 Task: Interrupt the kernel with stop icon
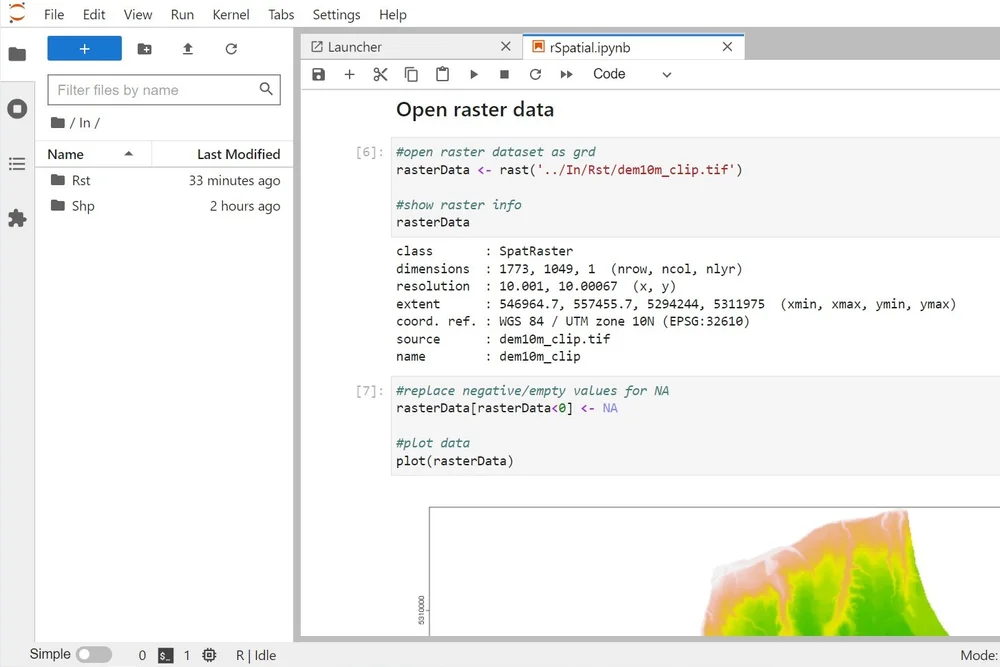click(x=504, y=74)
